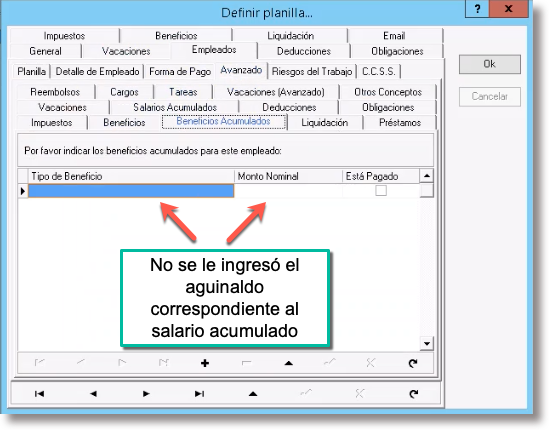Jump to last employee record icon
The height and width of the screenshot is (430, 549).
click(x=200, y=394)
